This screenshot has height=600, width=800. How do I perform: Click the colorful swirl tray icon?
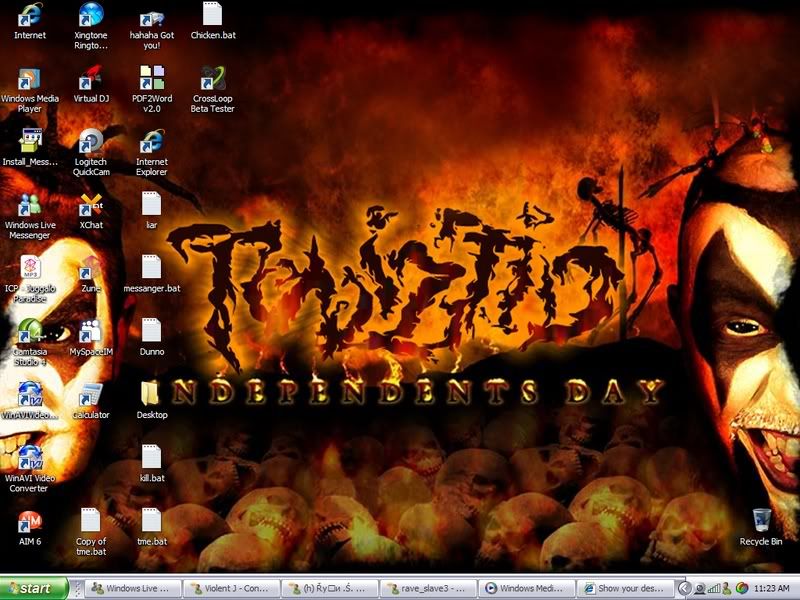pos(741,589)
